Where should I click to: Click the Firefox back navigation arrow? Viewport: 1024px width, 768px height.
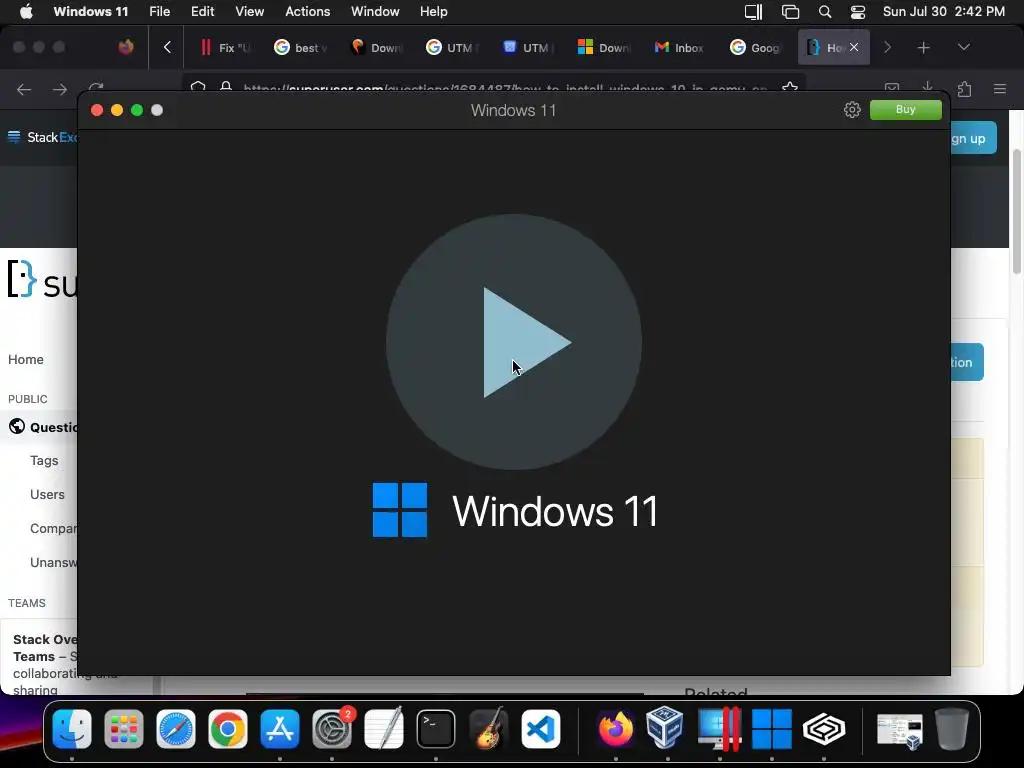(x=24, y=89)
